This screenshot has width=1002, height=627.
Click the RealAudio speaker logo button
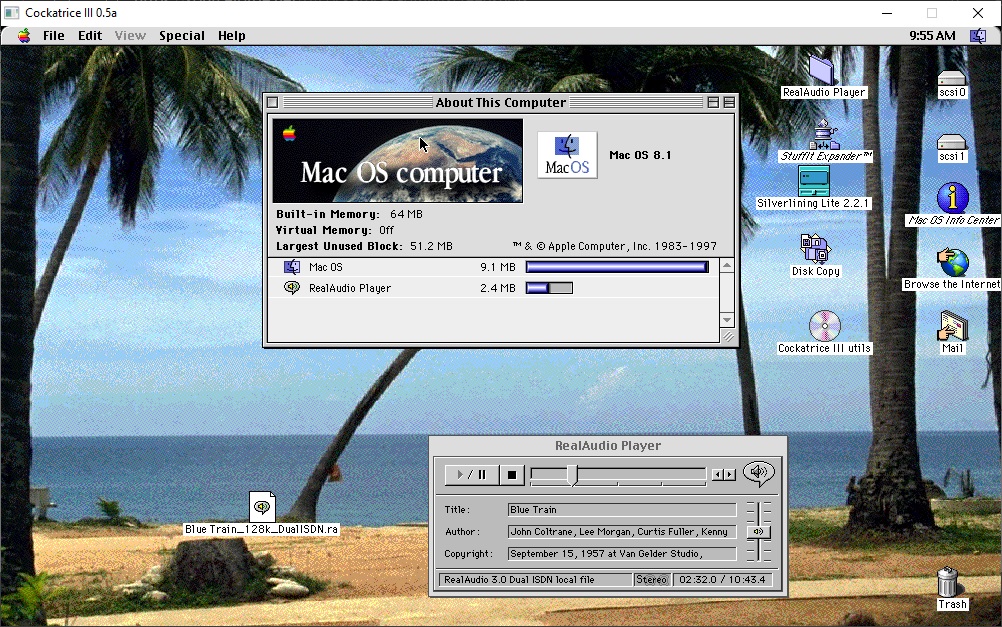coord(759,473)
